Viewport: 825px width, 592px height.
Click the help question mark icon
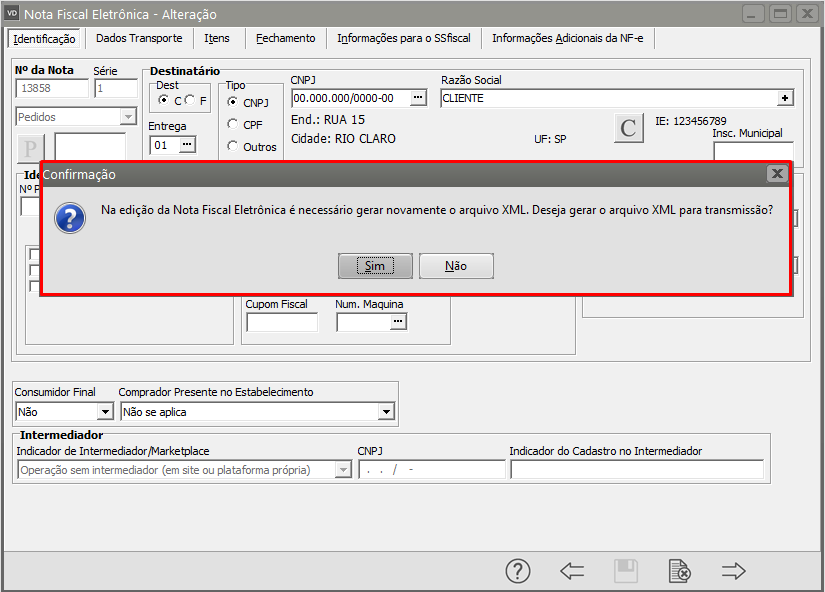517,571
